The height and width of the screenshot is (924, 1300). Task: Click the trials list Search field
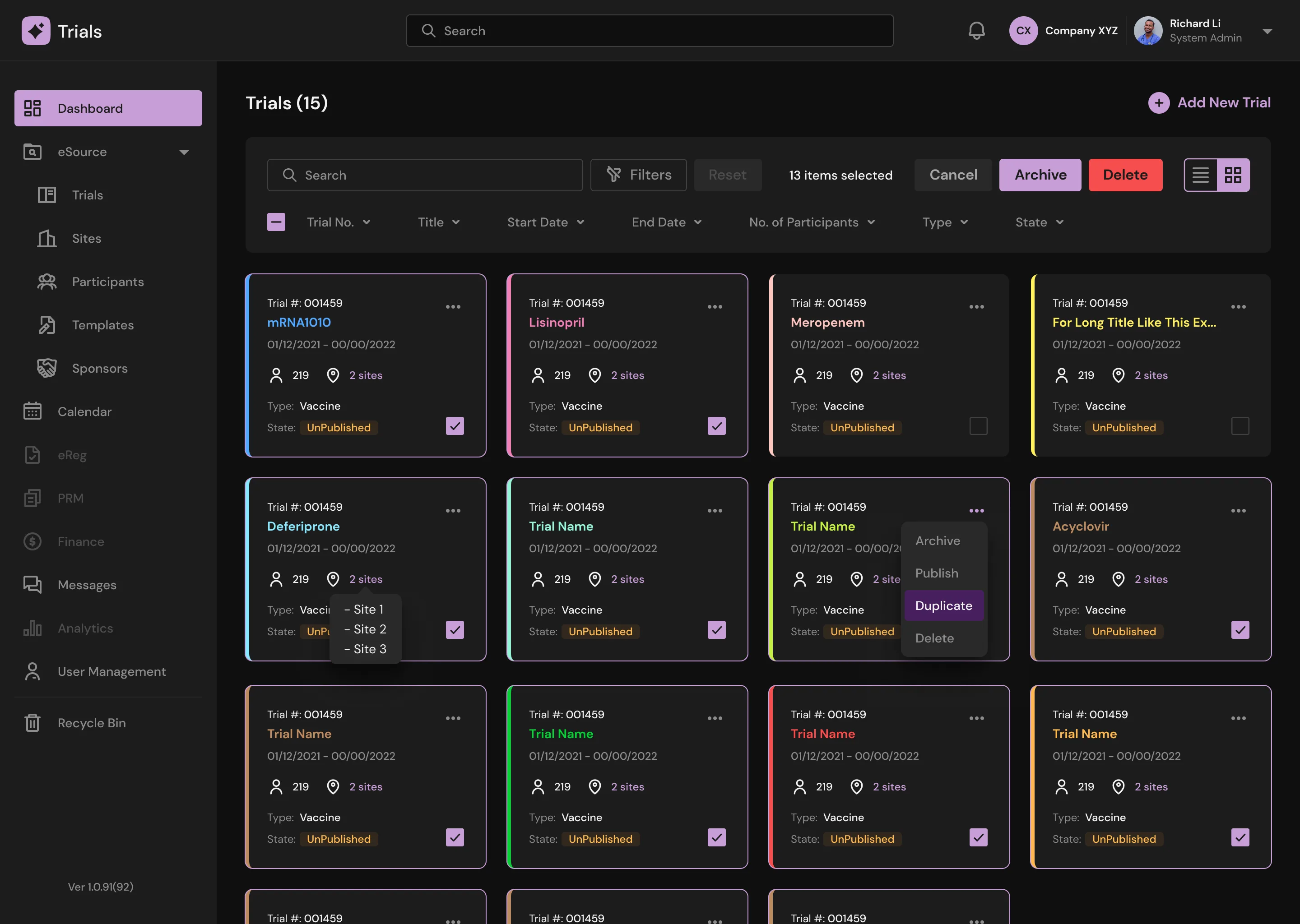pos(425,175)
